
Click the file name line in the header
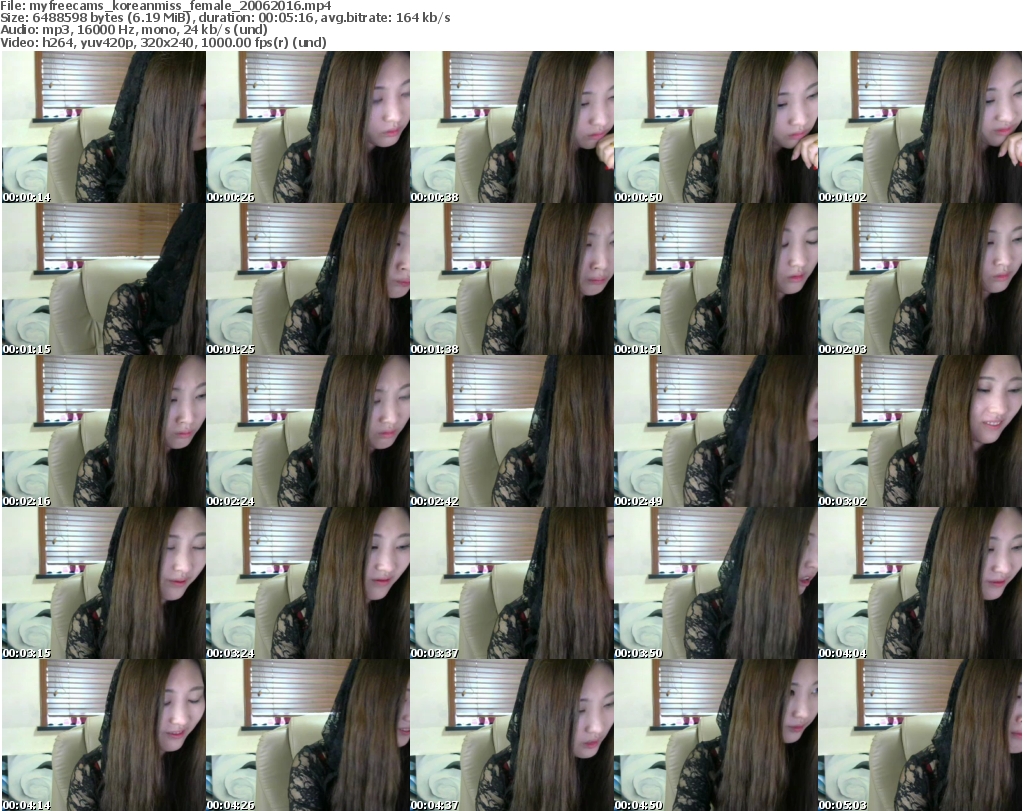166,6
